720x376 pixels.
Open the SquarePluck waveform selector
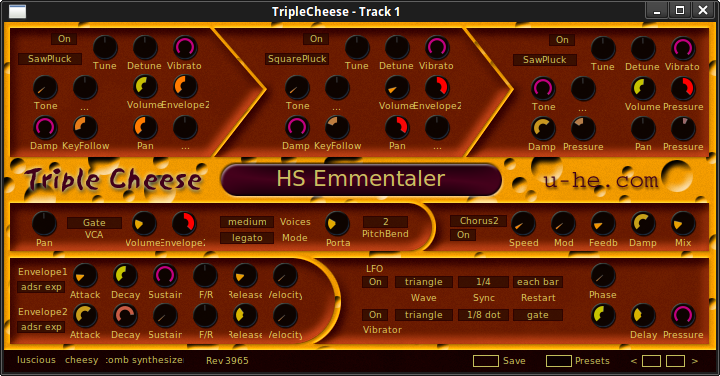point(297,59)
